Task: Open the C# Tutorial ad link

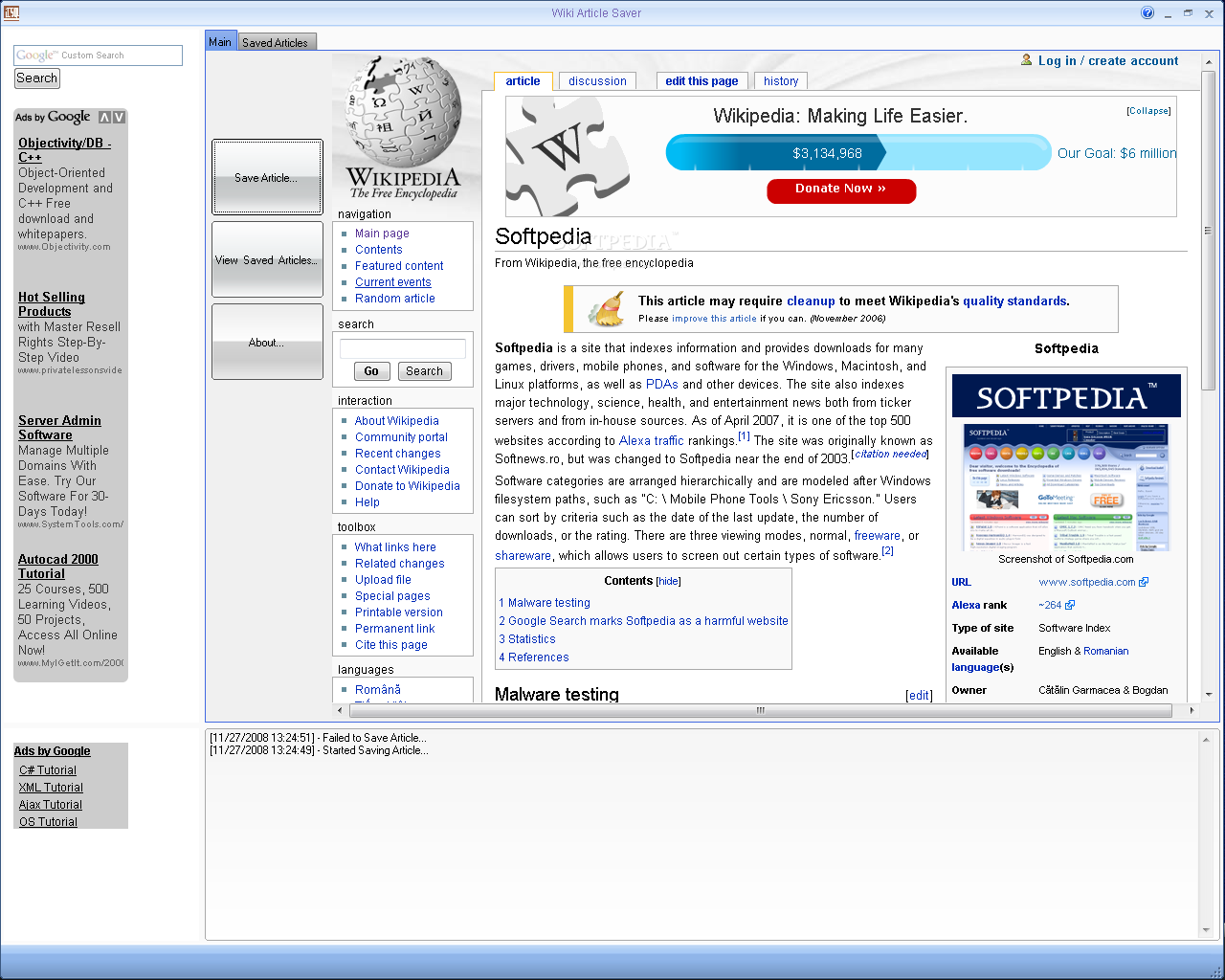Action: tap(48, 770)
